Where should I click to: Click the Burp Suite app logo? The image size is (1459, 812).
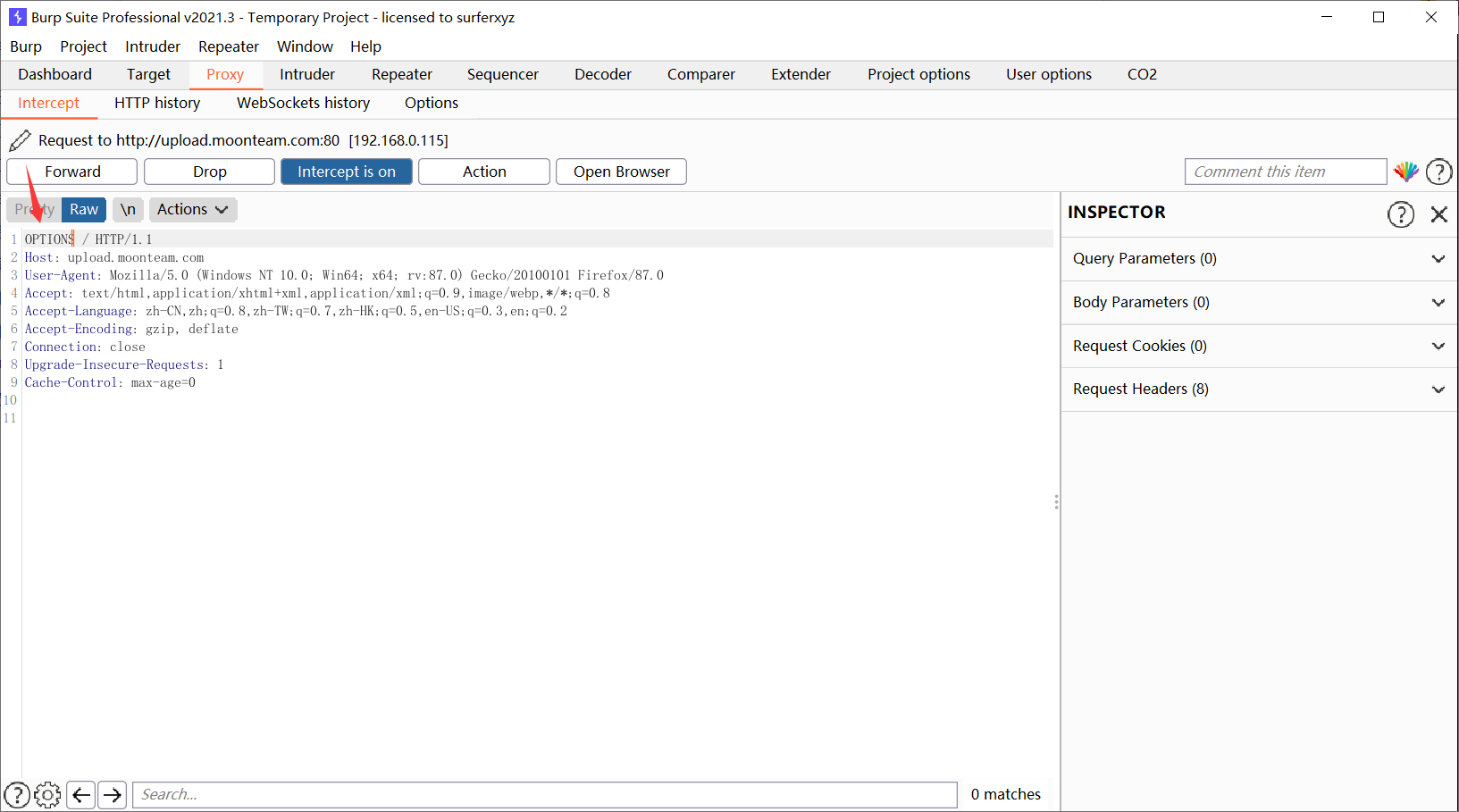(17, 17)
